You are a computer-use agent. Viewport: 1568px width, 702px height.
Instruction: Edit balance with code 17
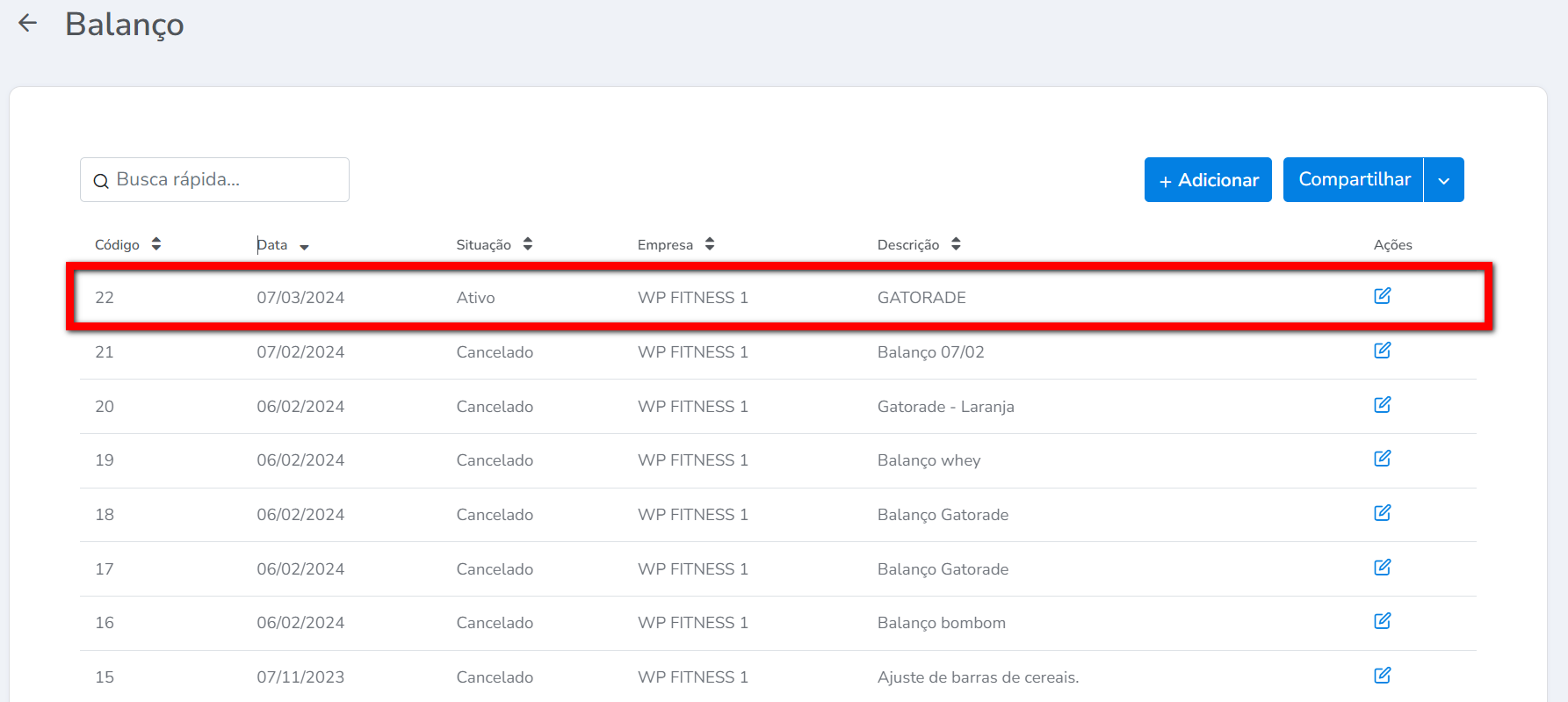1382,568
